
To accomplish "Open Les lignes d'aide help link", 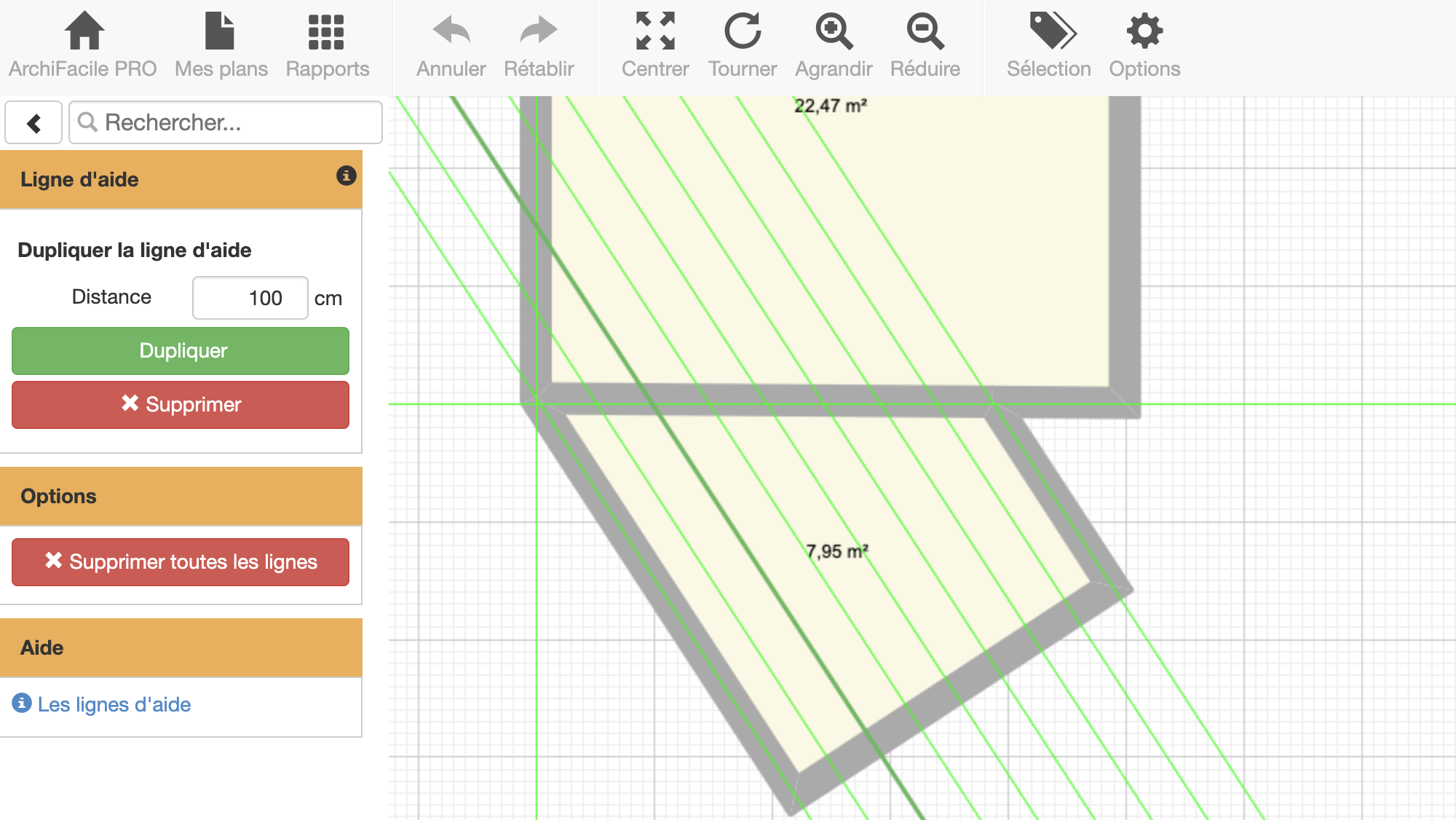I will pos(114,704).
